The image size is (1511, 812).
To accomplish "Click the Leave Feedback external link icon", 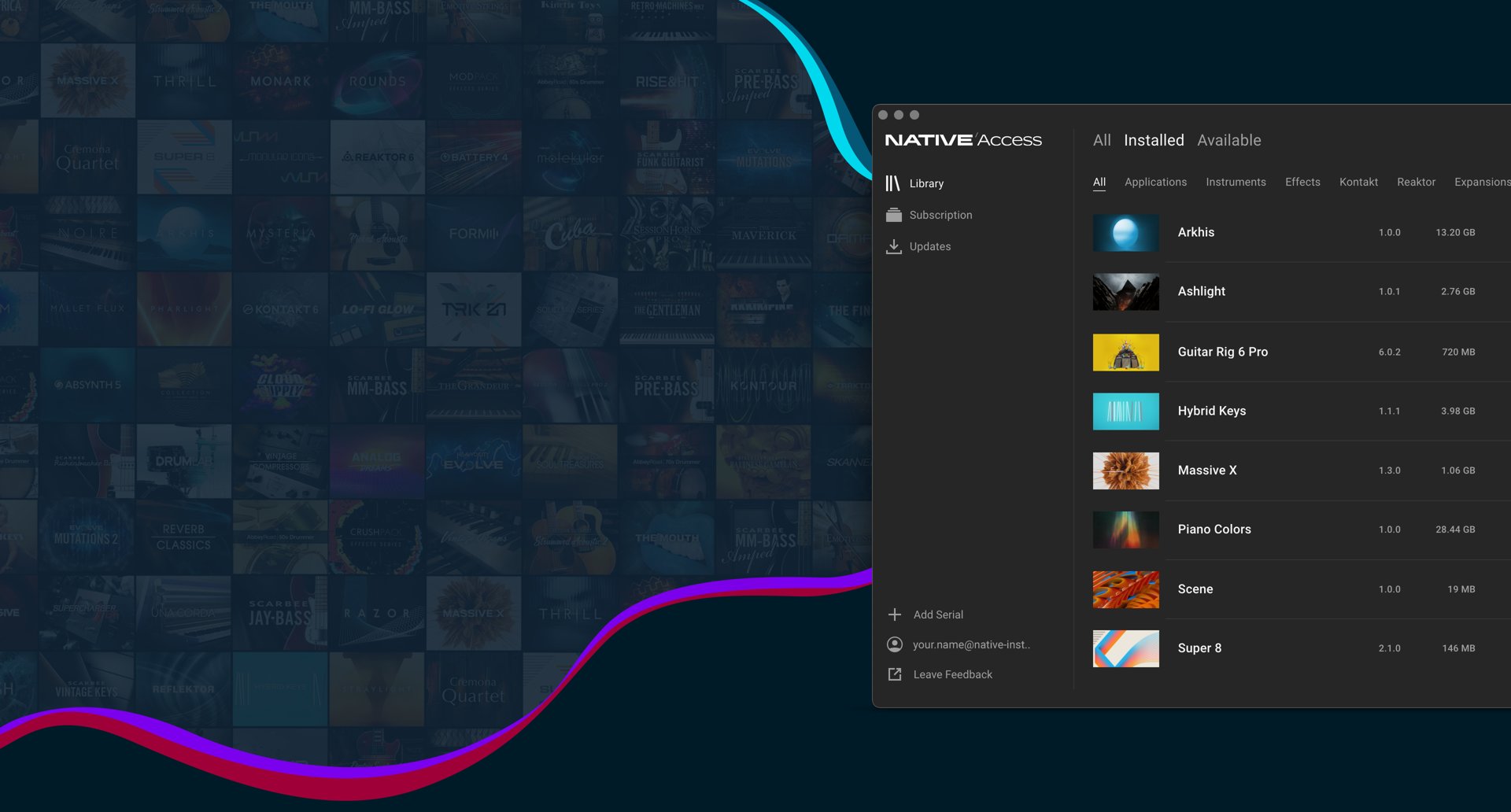I will point(894,674).
